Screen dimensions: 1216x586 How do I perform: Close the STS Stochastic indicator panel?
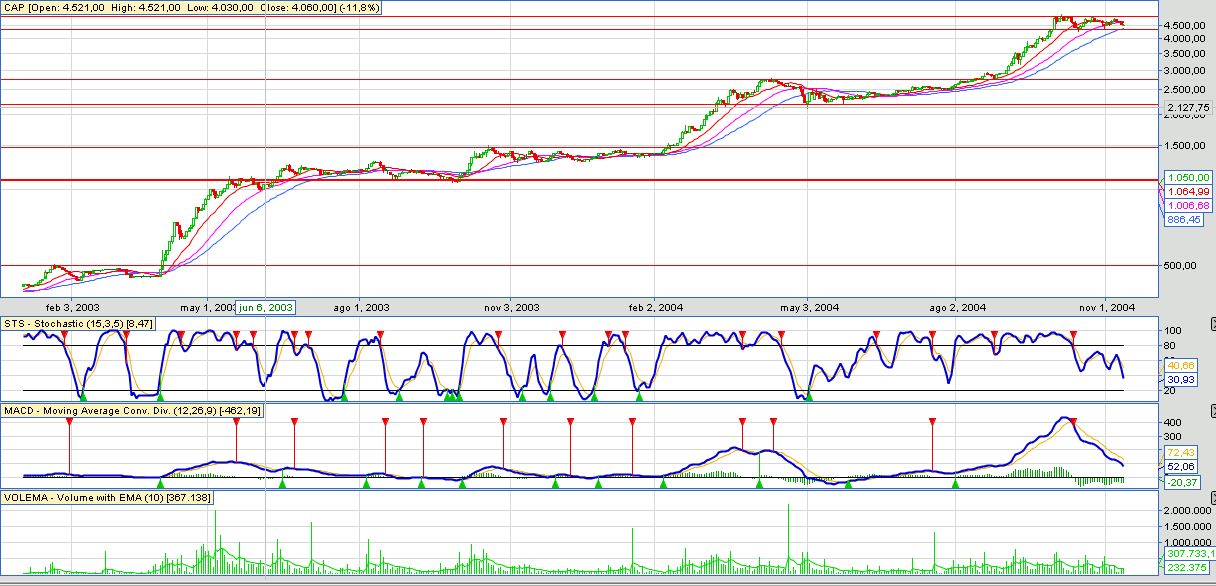click(x=1213, y=323)
